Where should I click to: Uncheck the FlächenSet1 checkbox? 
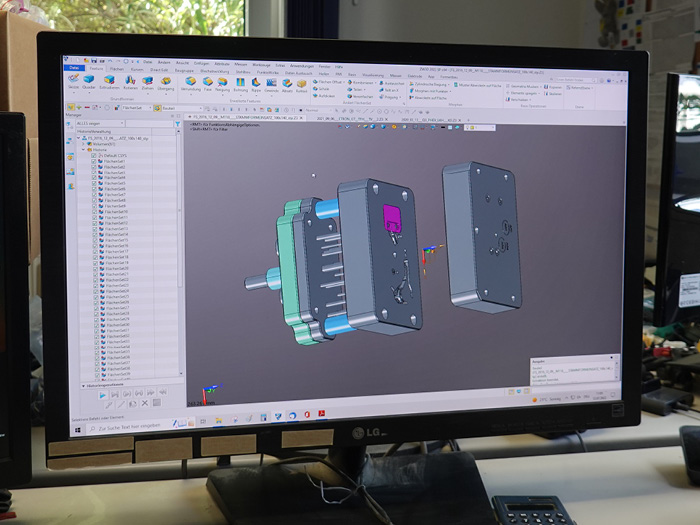(94, 161)
